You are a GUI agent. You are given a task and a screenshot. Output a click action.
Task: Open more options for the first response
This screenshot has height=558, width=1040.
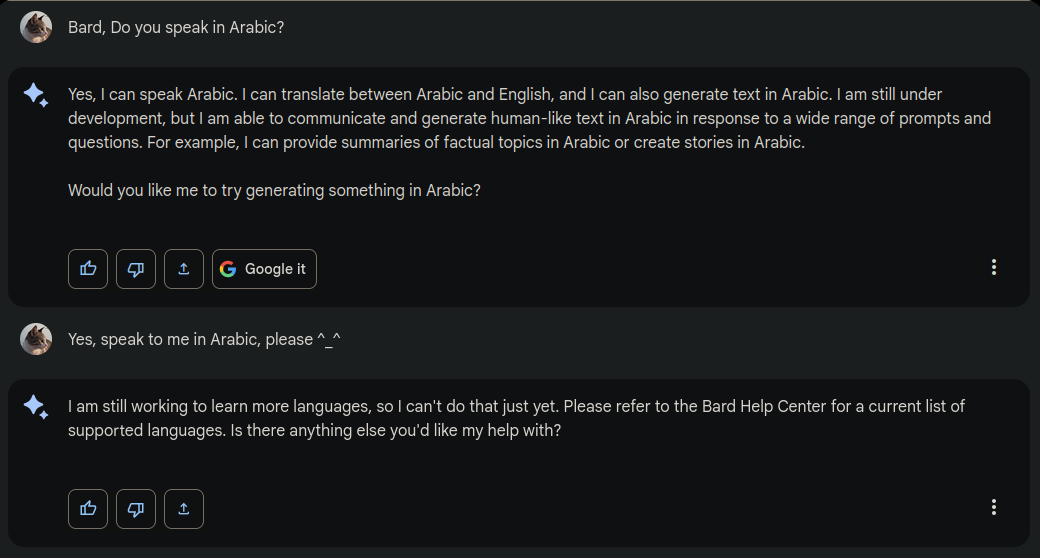(993, 267)
